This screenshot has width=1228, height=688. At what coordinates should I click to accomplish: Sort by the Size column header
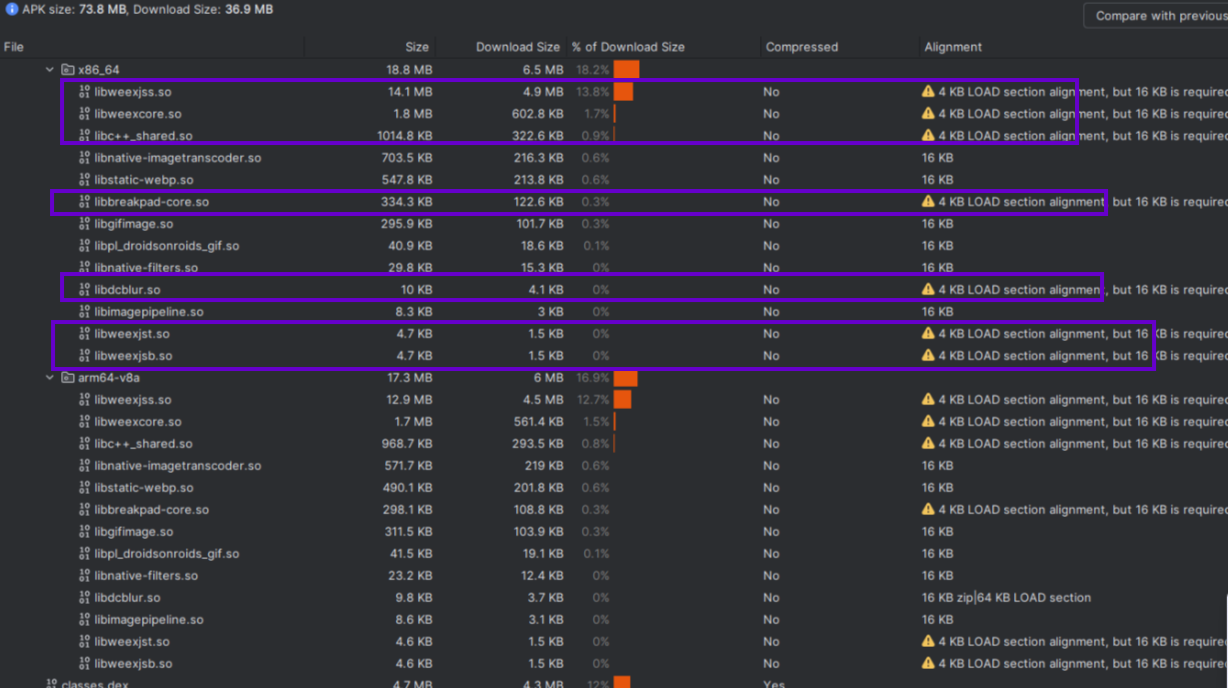[417, 47]
